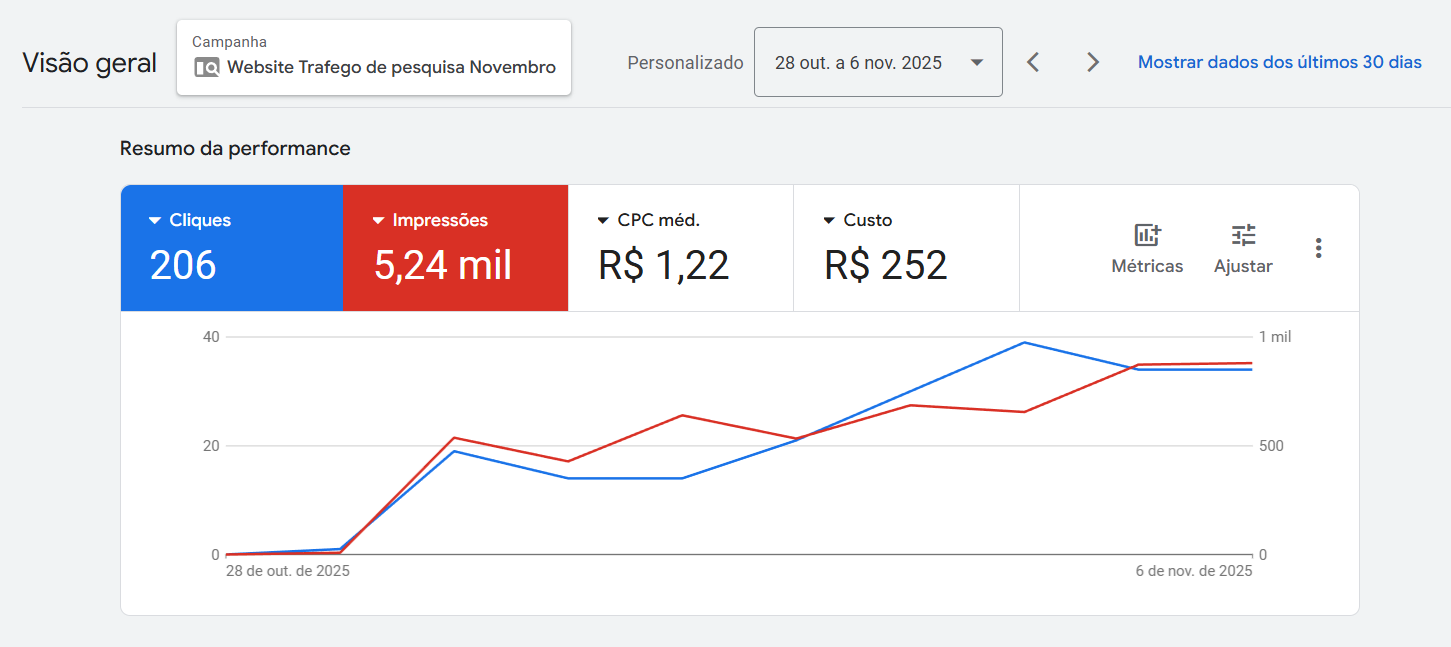Image resolution: width=1451 pixels, height=647 pixels.
Task: Expand the CPC méd. metric dropdown arrow
Action: (603, 221)
